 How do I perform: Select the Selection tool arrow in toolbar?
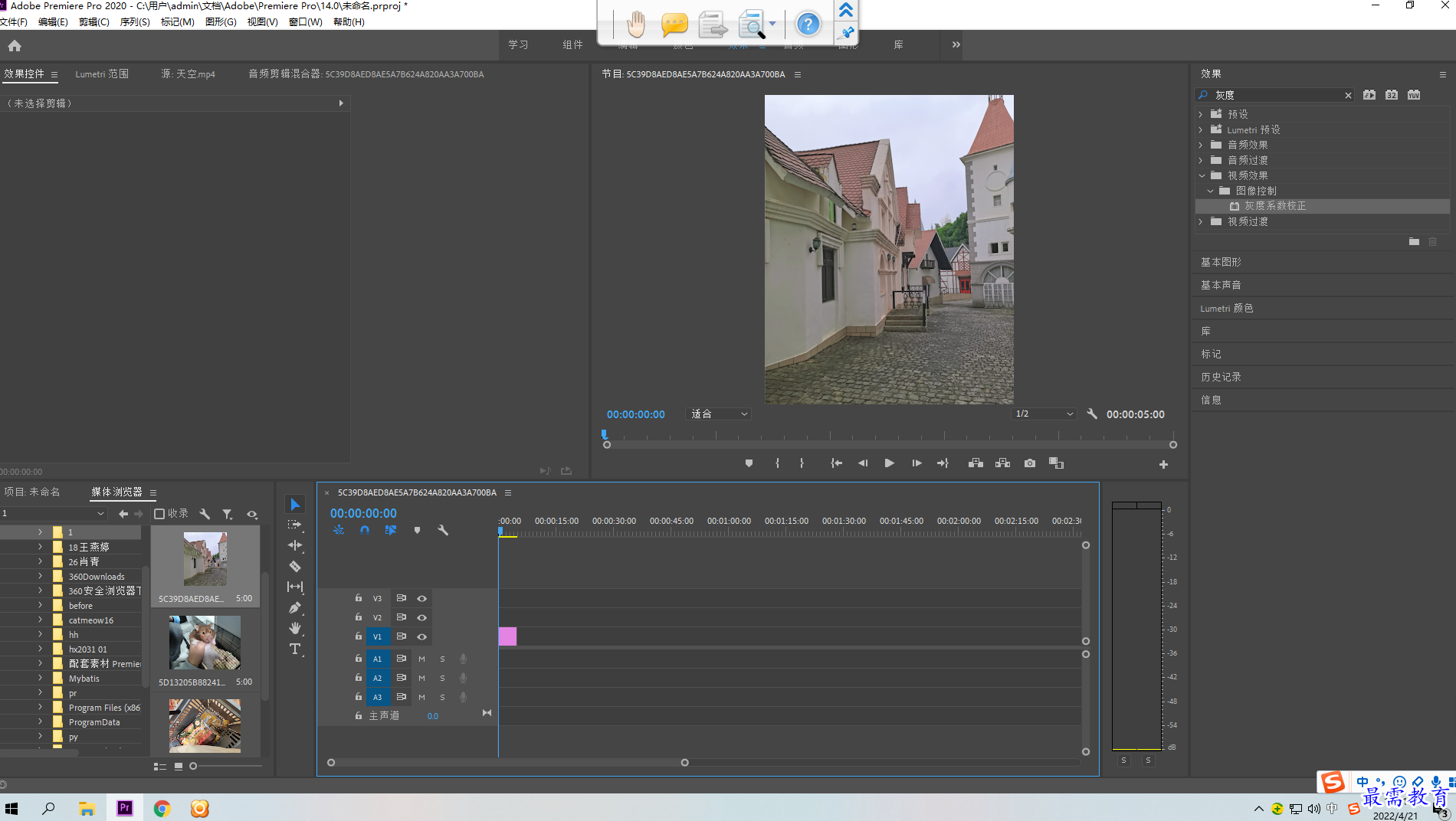[295, 504]
